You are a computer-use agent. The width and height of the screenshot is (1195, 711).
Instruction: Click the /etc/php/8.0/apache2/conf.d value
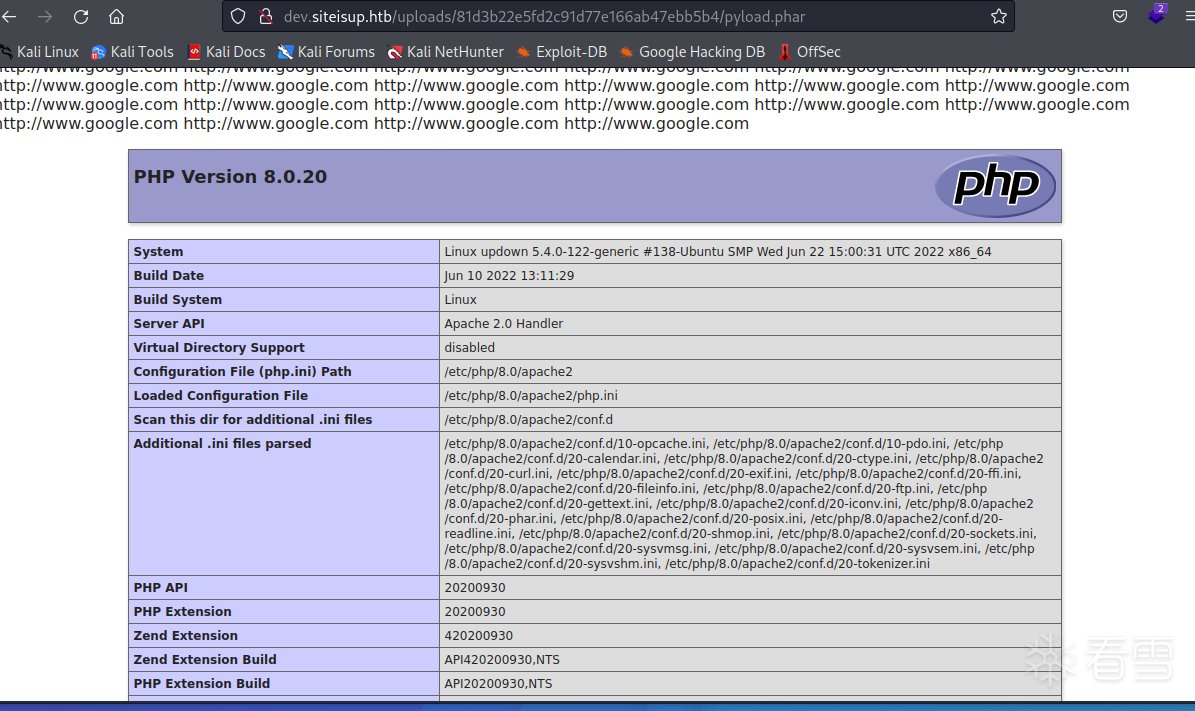coord(528,419)
